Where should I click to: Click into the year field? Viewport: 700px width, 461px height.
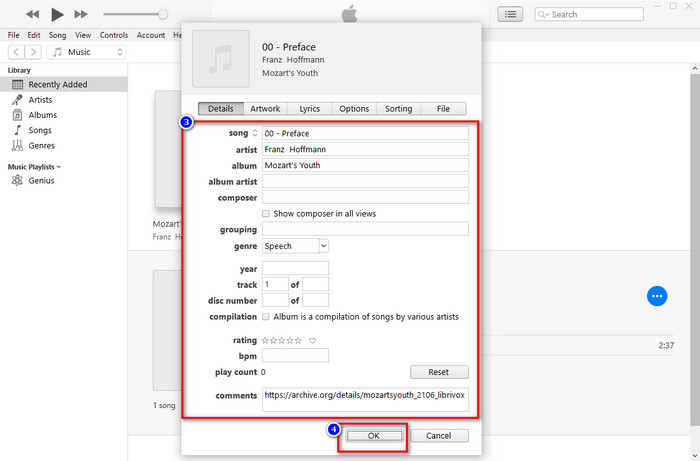(296, 268)
